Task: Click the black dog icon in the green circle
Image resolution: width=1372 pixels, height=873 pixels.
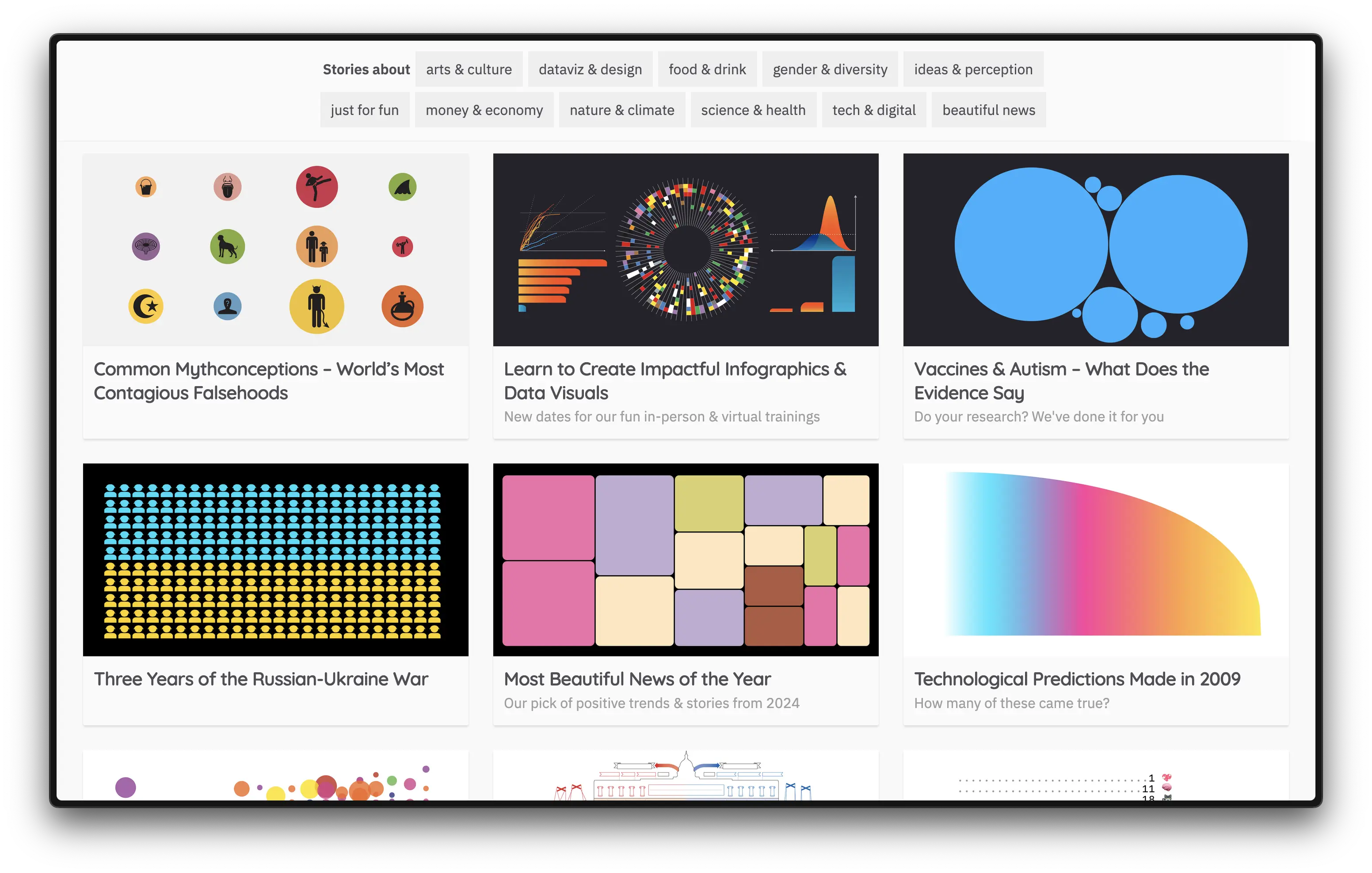Action: click(x=227, y=247)
